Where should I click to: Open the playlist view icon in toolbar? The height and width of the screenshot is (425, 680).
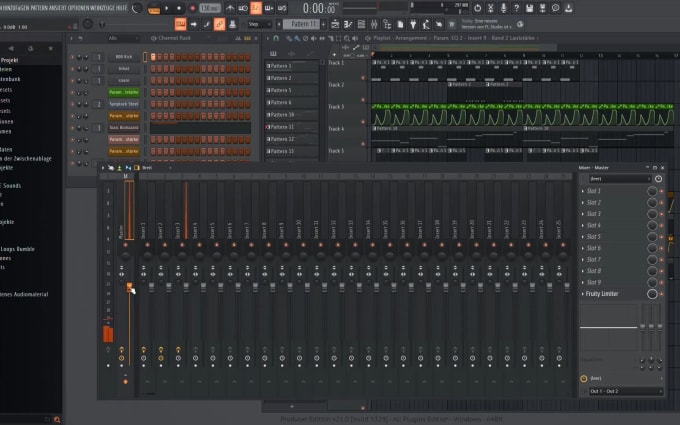335,24
